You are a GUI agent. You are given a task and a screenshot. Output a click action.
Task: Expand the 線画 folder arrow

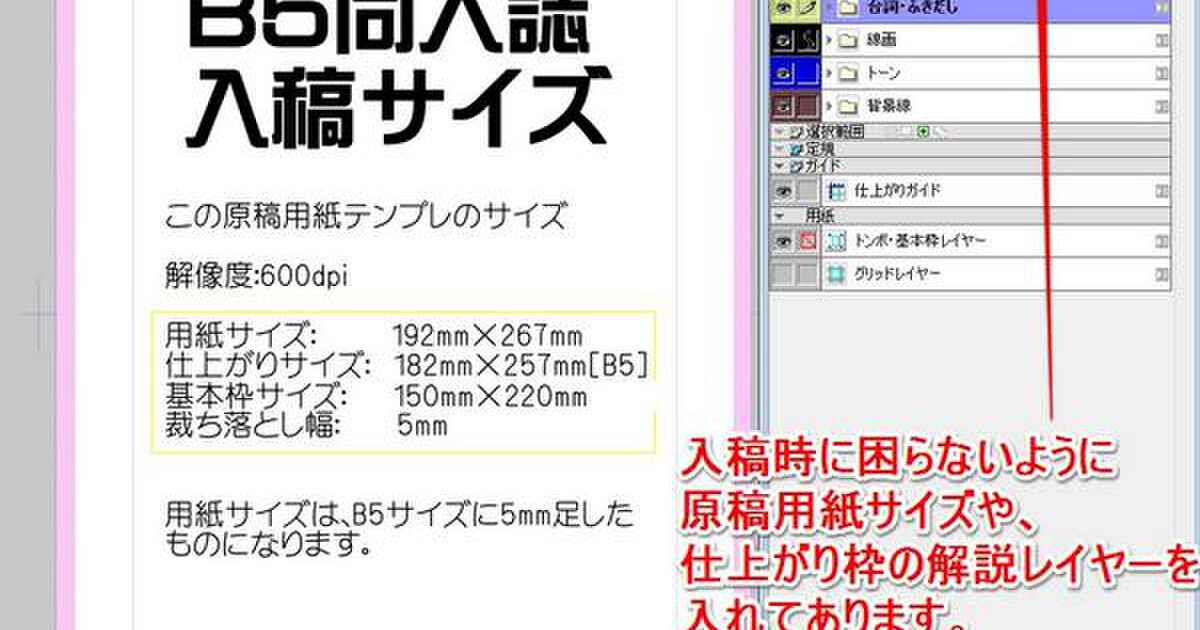(829, 42)
